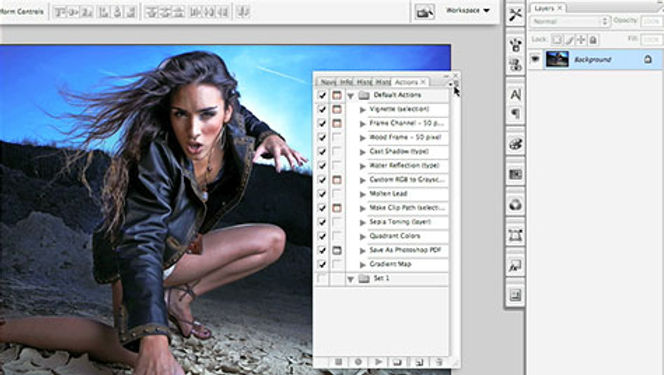
Task: Open the Normal blend mode dropdown
Action: tap(570, 21)
